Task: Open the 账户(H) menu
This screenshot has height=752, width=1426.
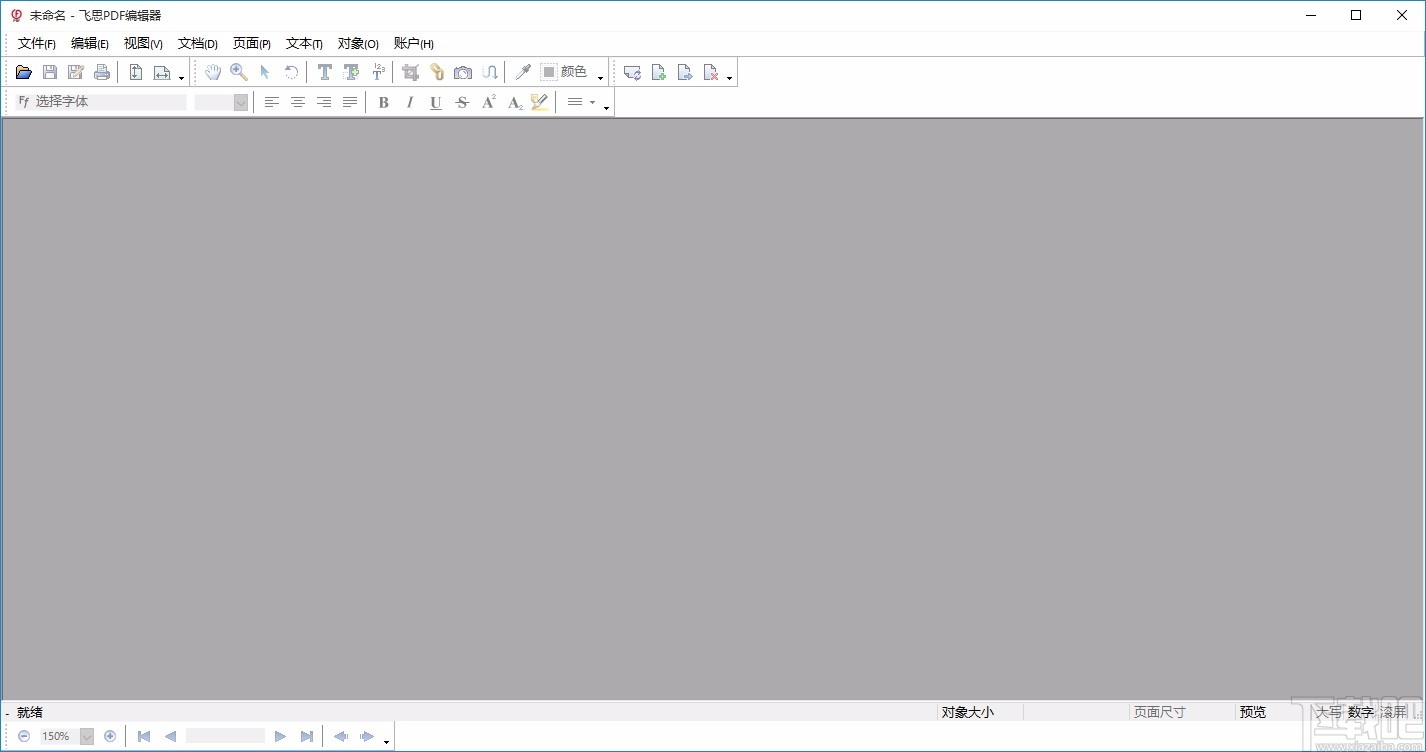Action: [x=414, y=43]
